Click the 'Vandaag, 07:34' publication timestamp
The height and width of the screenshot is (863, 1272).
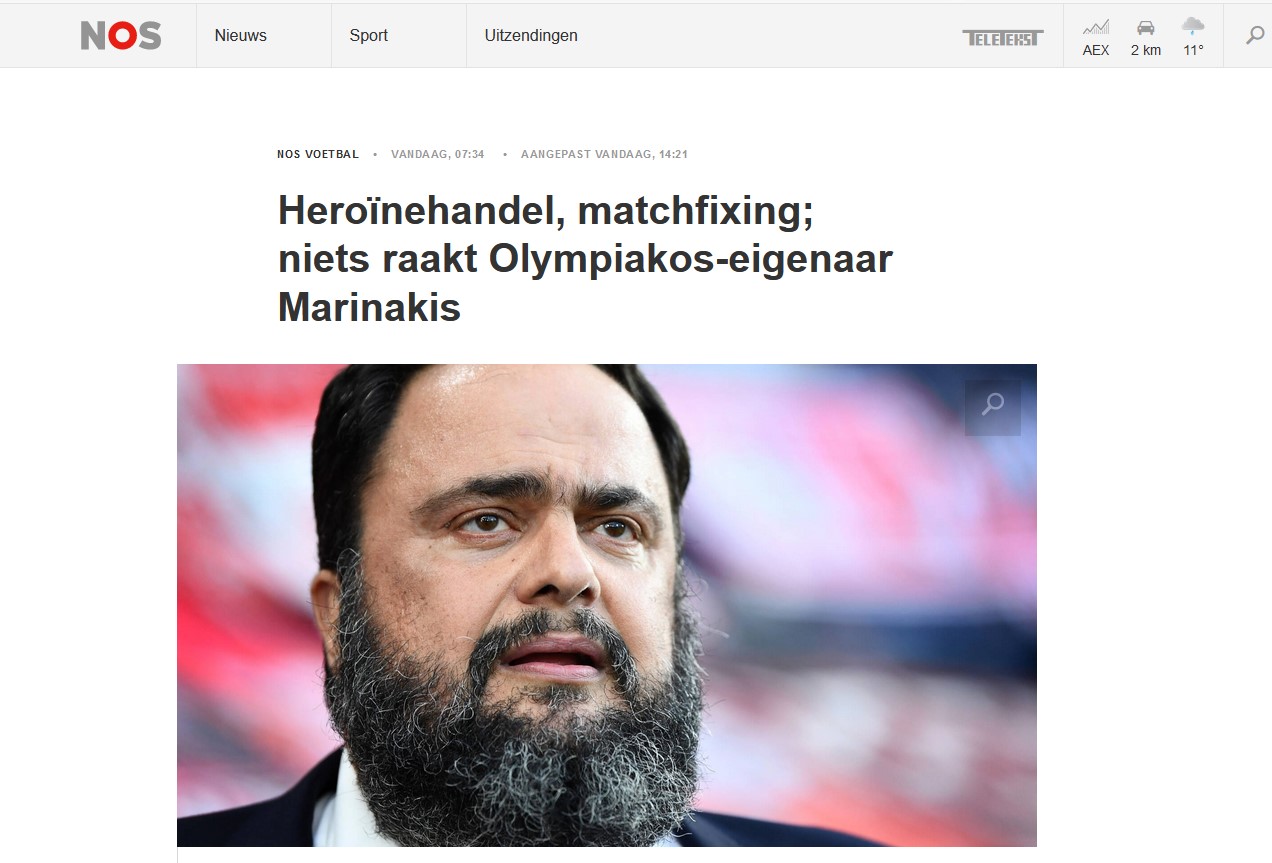438,154
